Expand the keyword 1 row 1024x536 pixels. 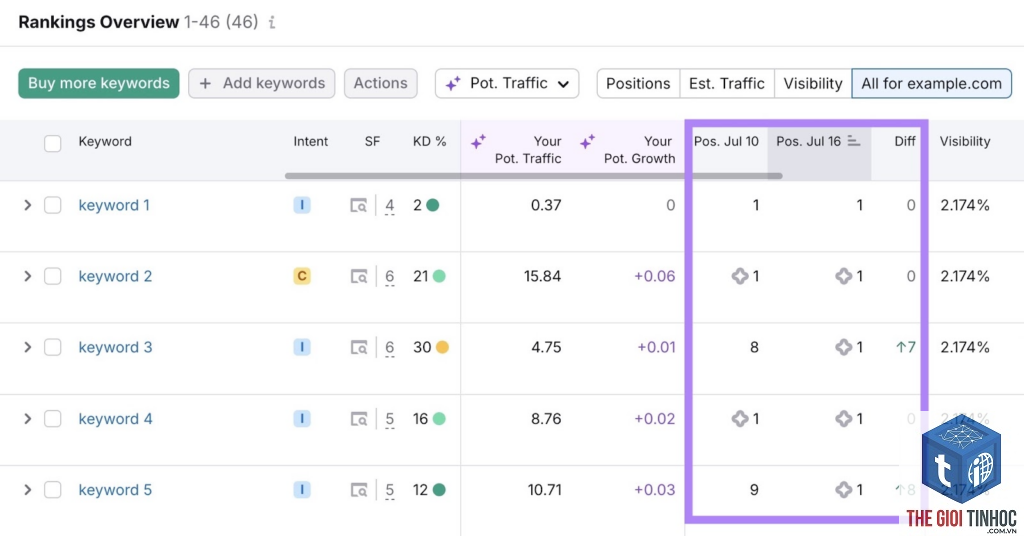[x=27, y=205]
